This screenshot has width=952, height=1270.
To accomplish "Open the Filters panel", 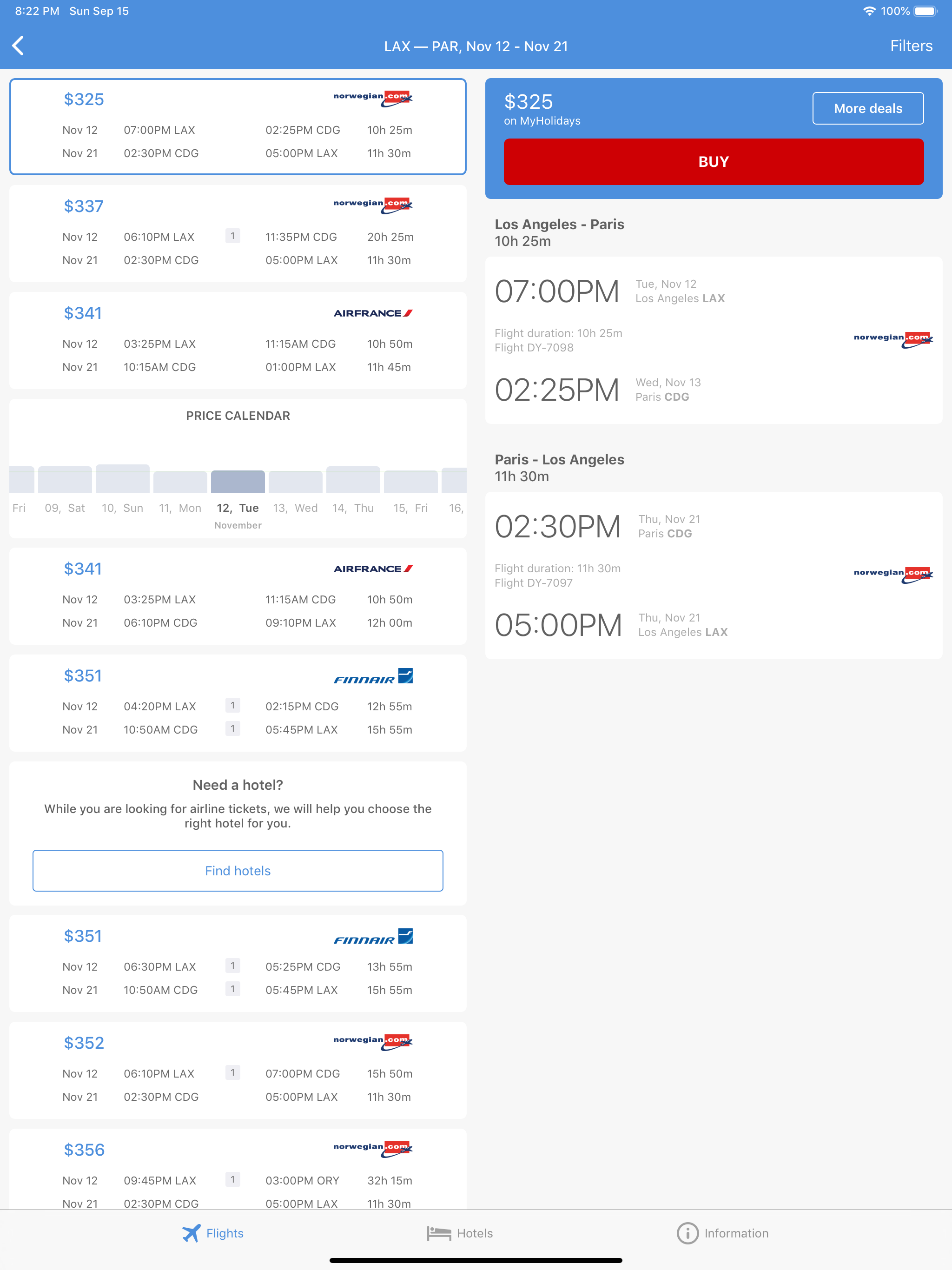I will coord(911,46).
